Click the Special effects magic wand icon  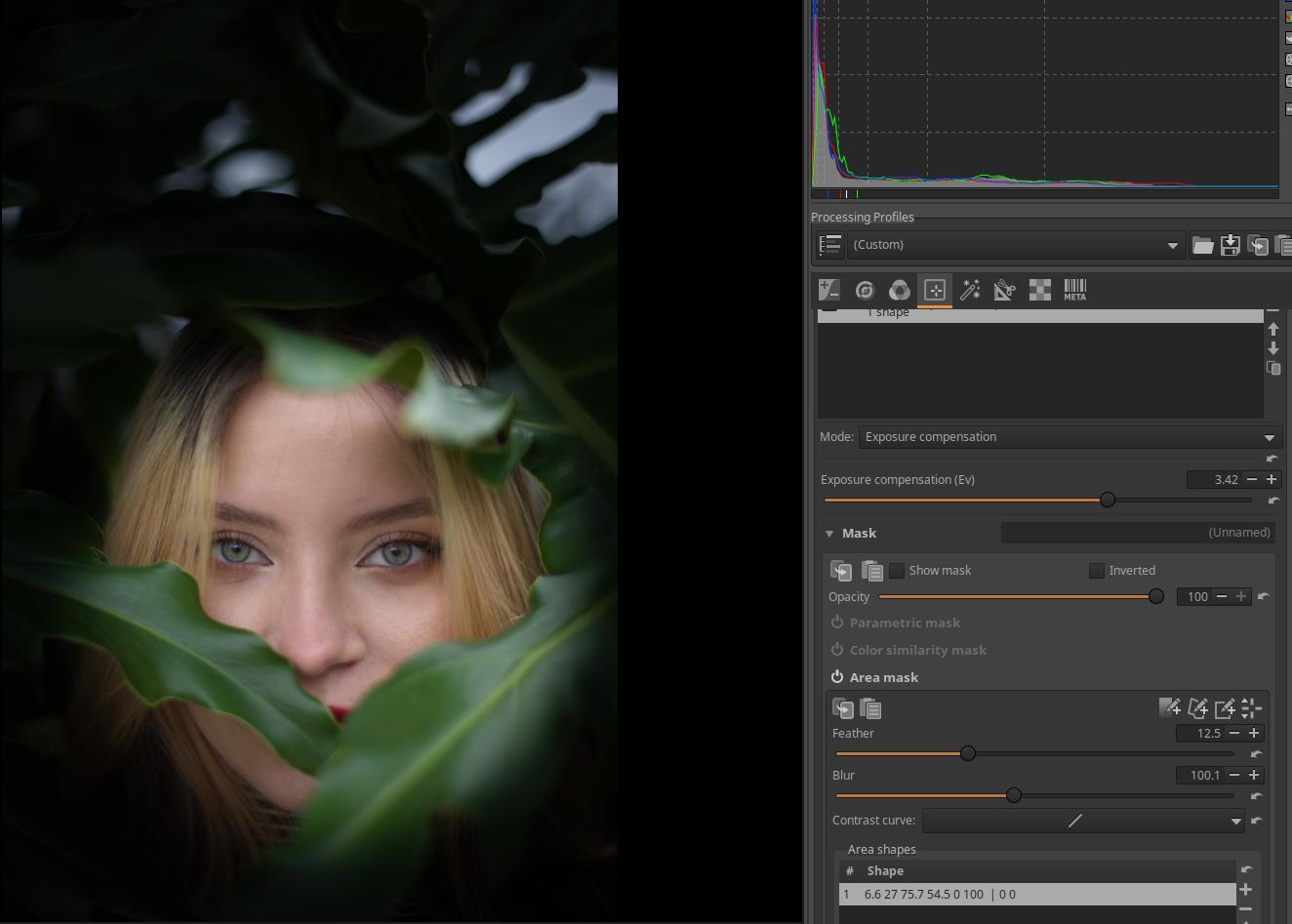tap(970, 290)
